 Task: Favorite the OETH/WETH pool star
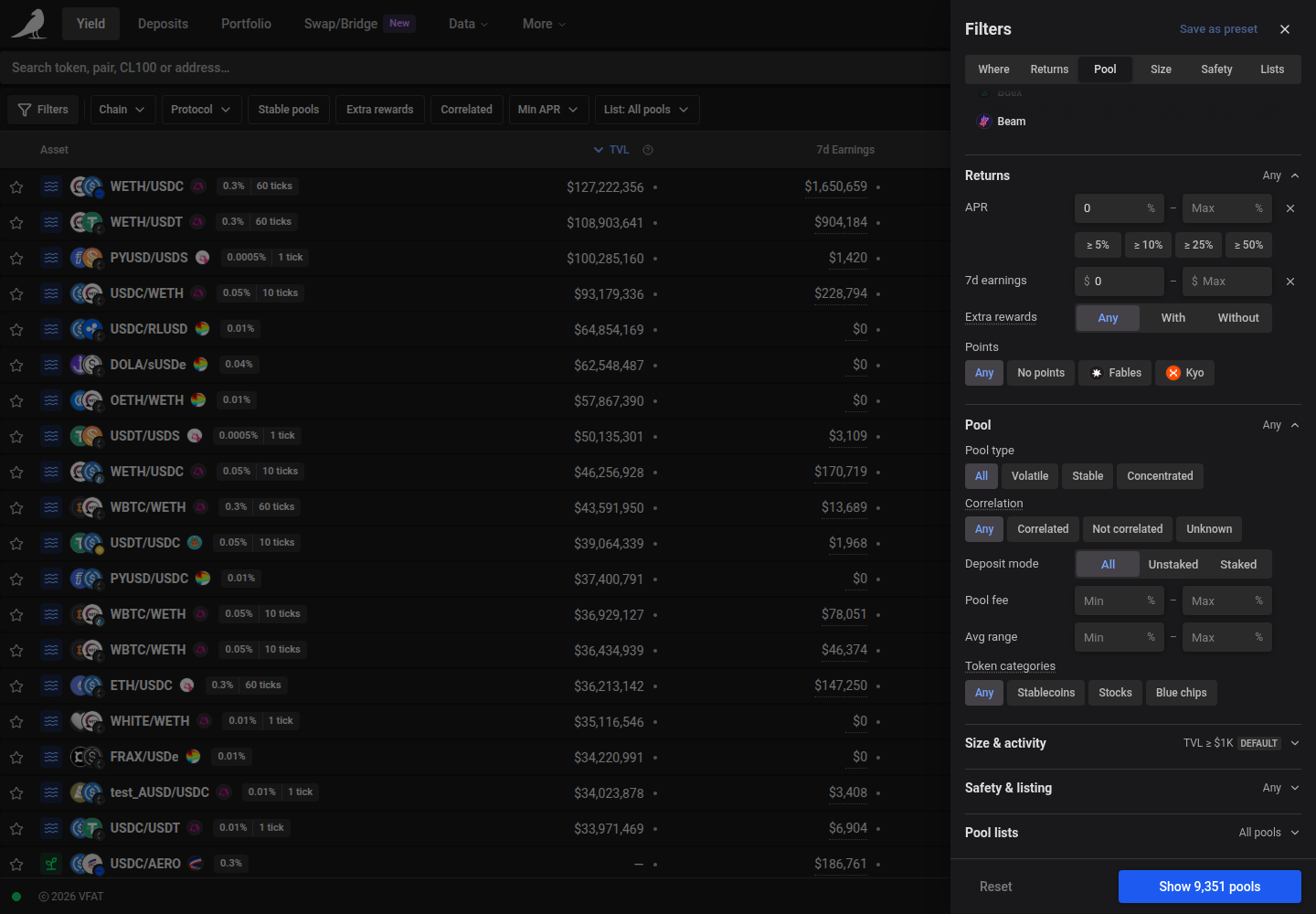[x=16, y=401]
